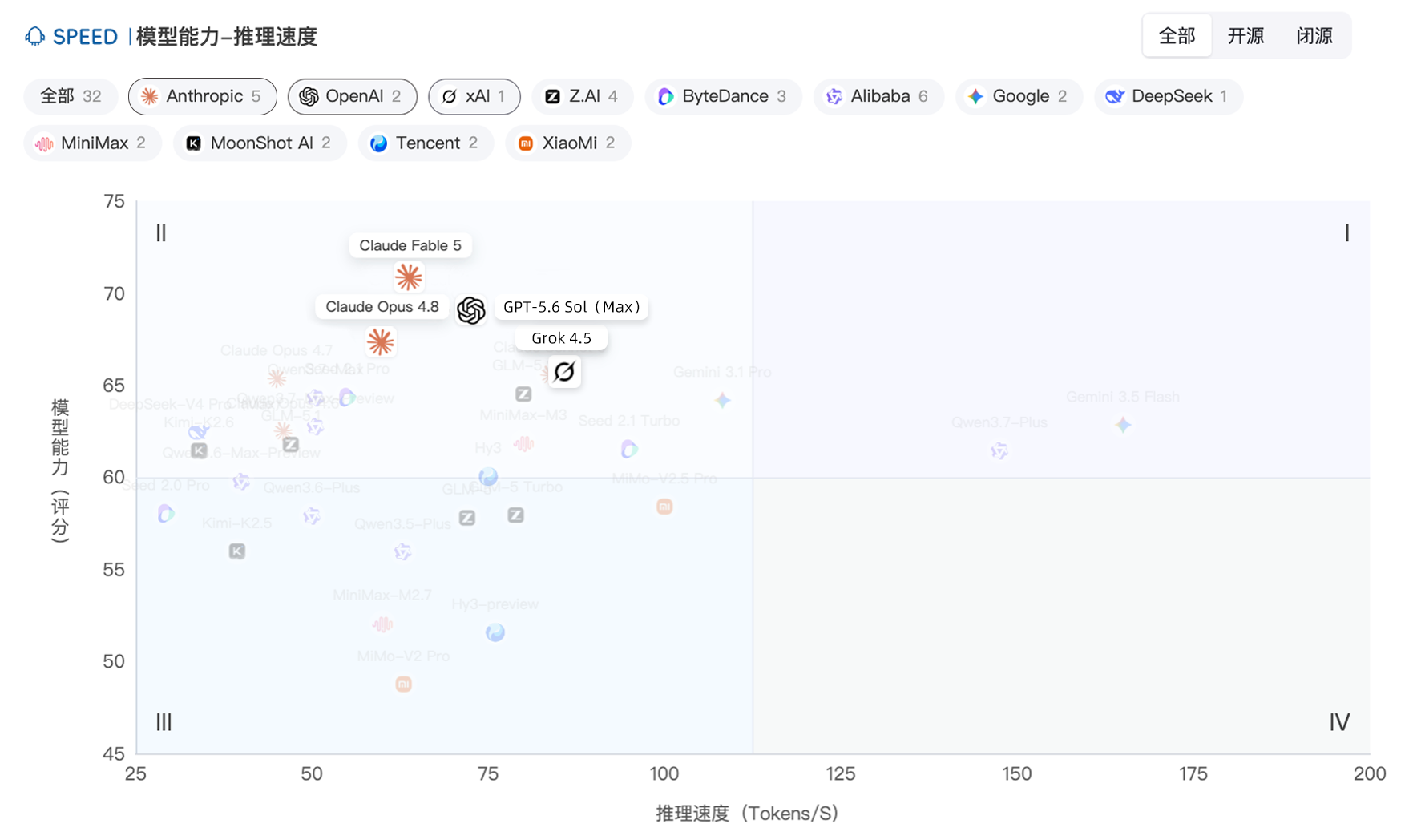Click the "推理速度 (Tokens/S)" axis title
Viewport: 1405px width, 840px height.
747,814
